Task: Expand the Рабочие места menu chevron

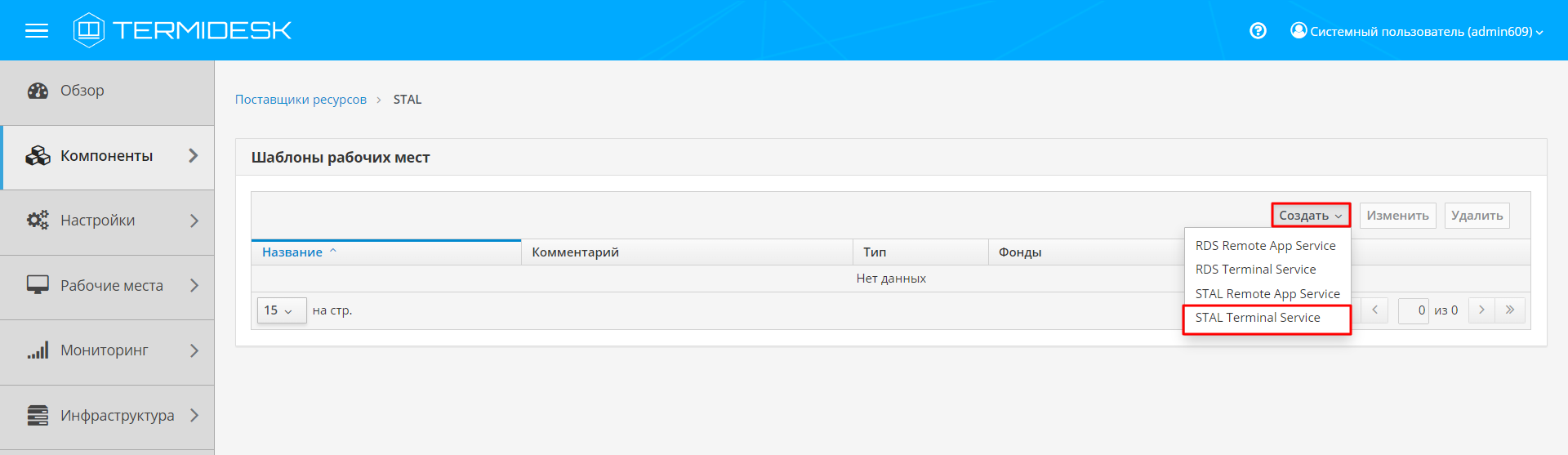Action: pos(194,285)
